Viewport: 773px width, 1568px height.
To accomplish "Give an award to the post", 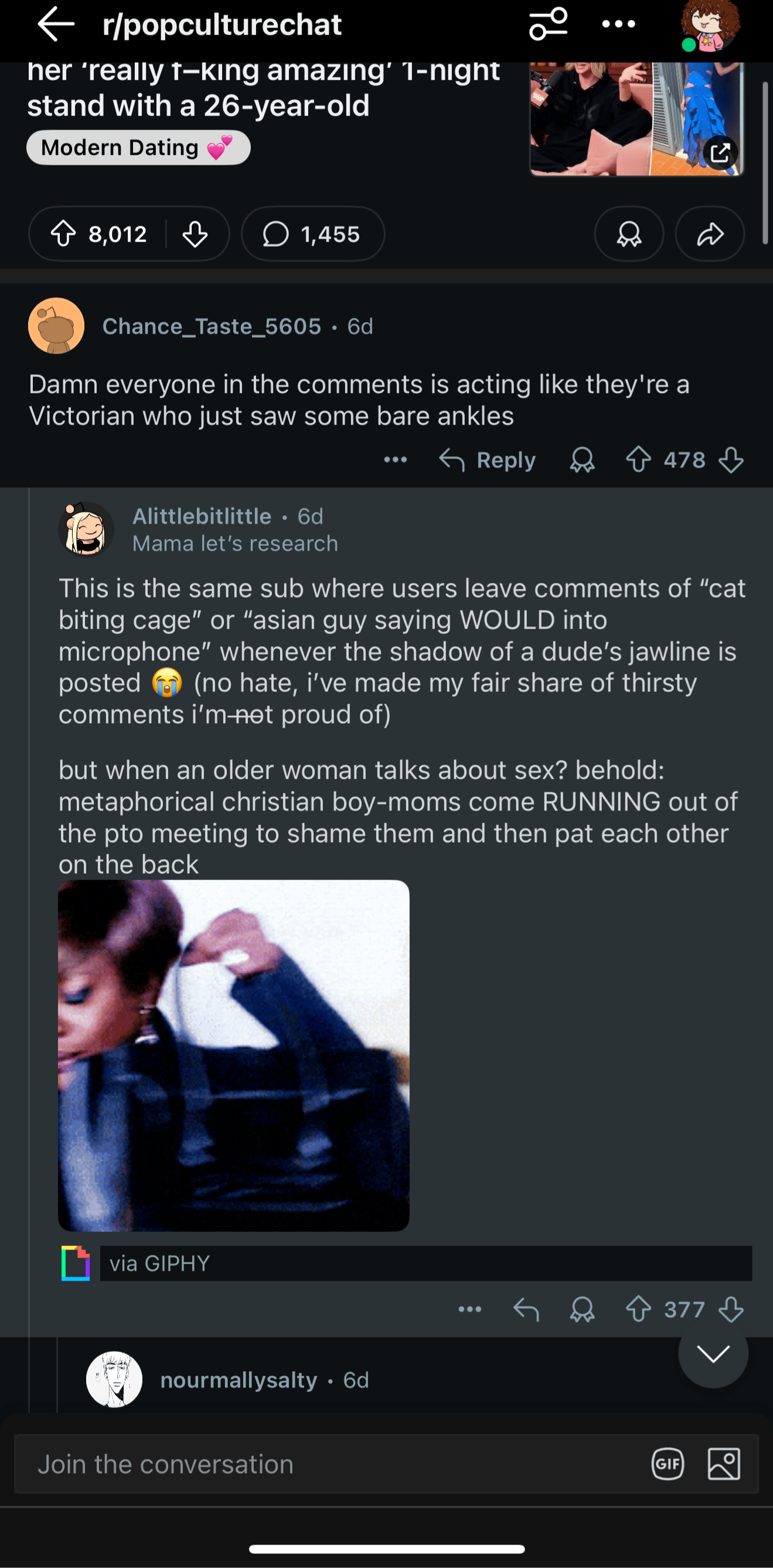I will pyautogui.click(x=629, y=234).
